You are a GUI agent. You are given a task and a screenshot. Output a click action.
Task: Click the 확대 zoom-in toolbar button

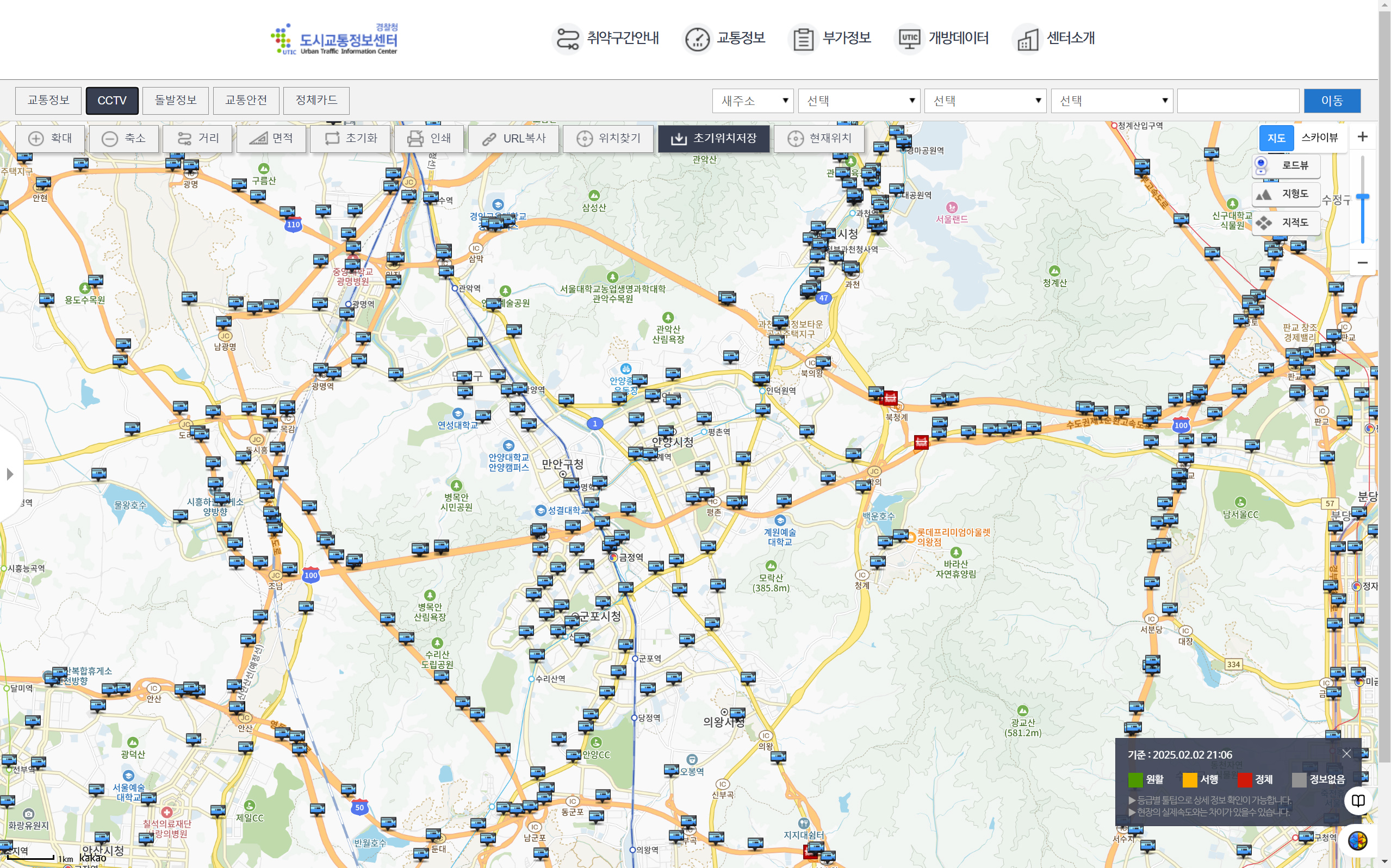click(51, 138)
